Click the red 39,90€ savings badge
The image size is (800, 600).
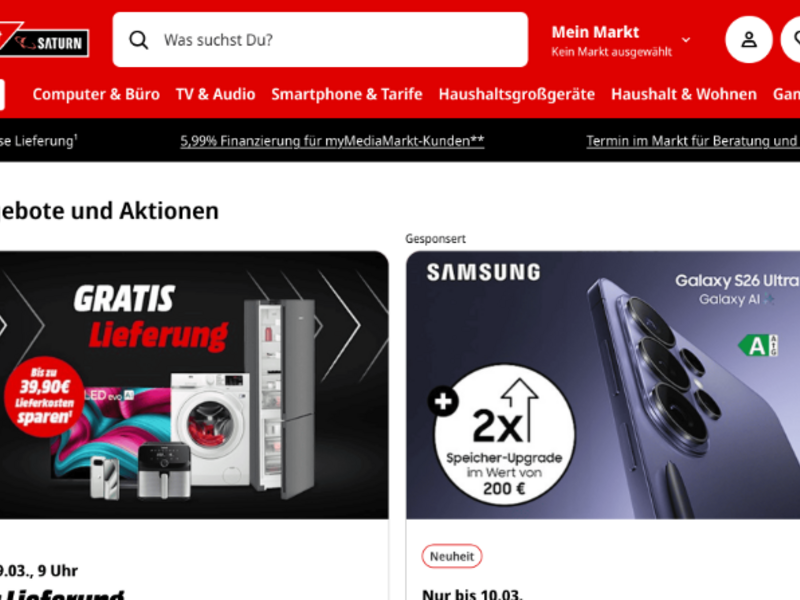coord(44,396)
